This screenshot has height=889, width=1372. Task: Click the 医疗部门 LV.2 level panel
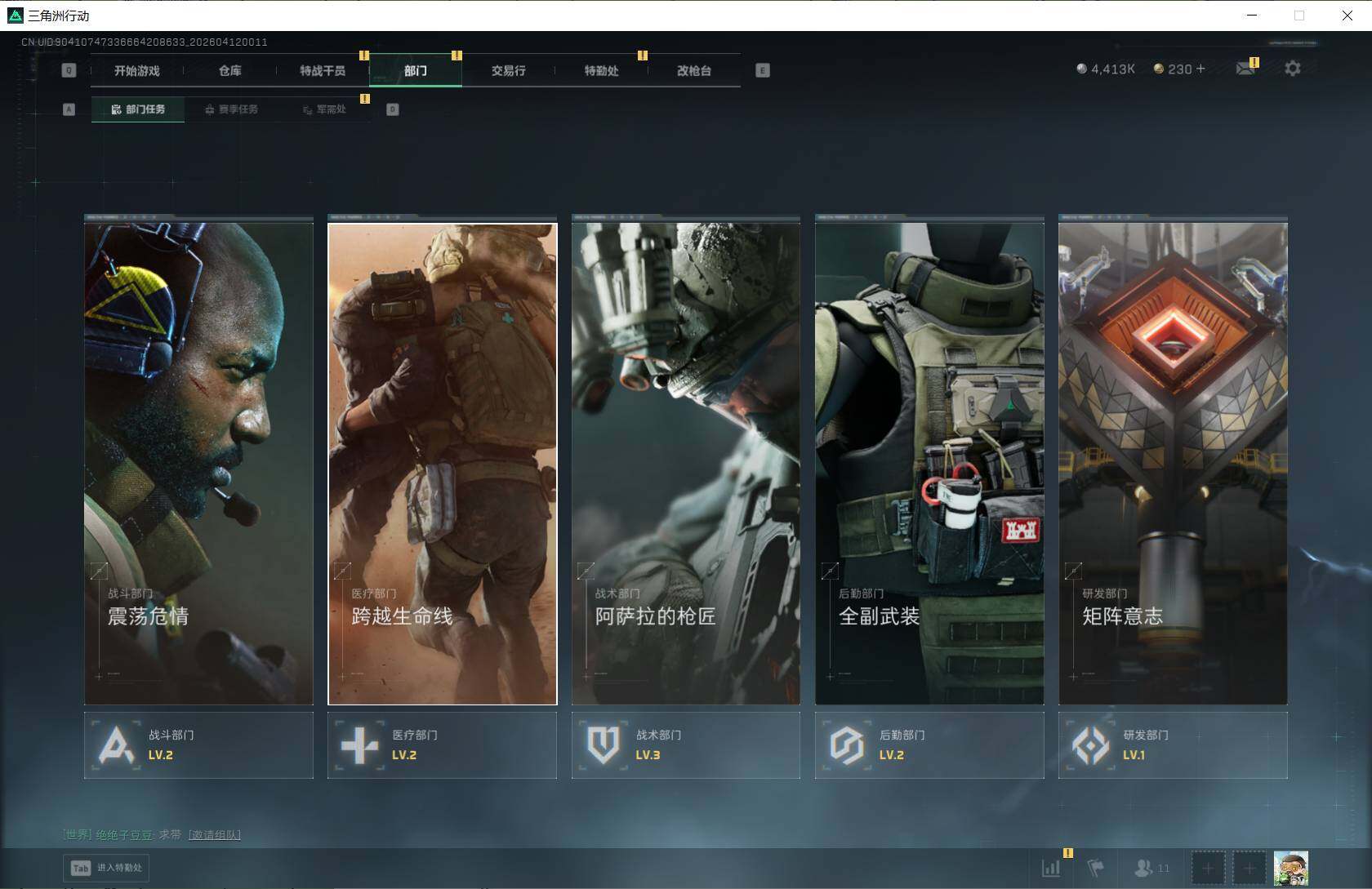[x=443, y=745]
